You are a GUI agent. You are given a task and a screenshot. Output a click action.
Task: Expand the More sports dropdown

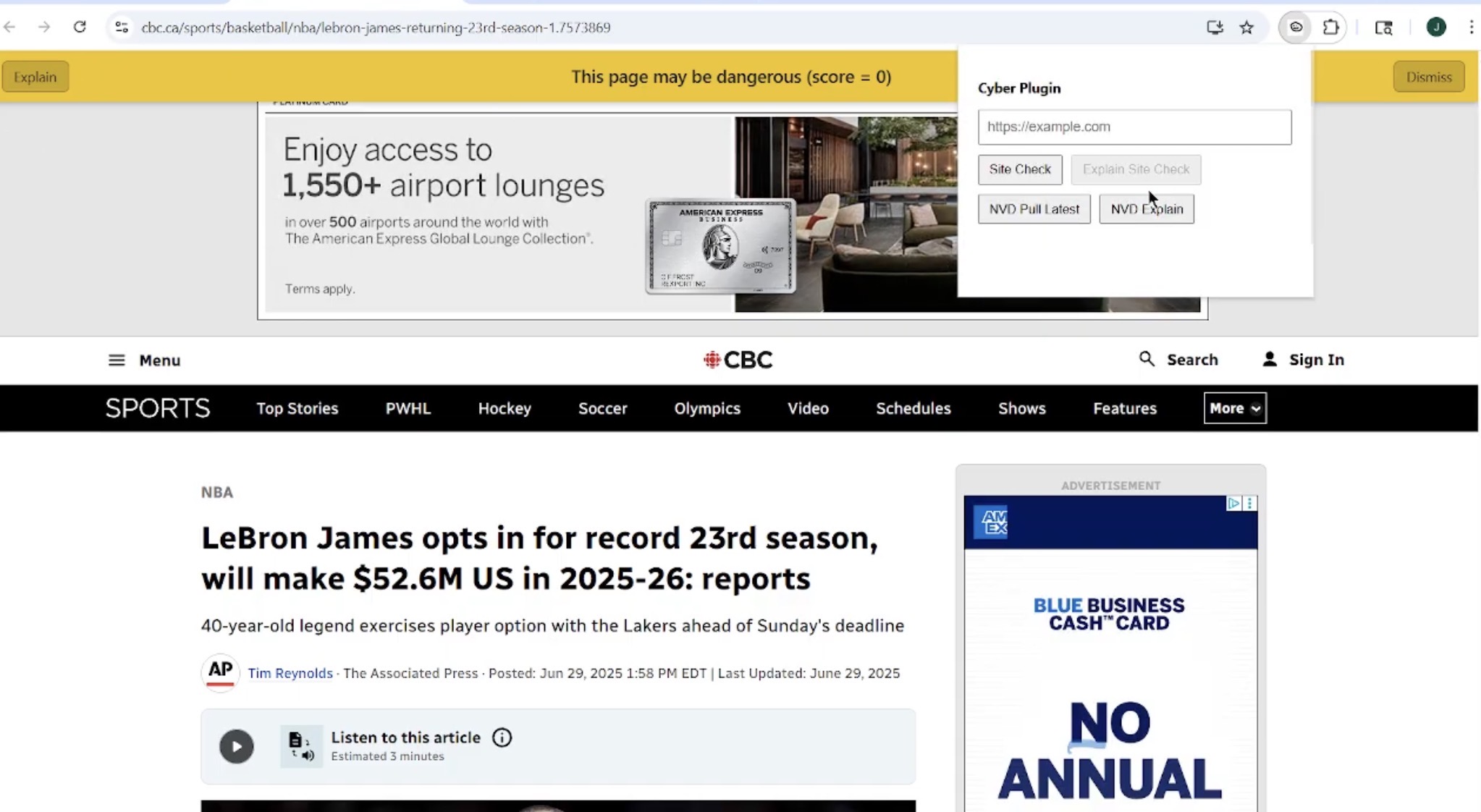click(x=1235, y=408)
